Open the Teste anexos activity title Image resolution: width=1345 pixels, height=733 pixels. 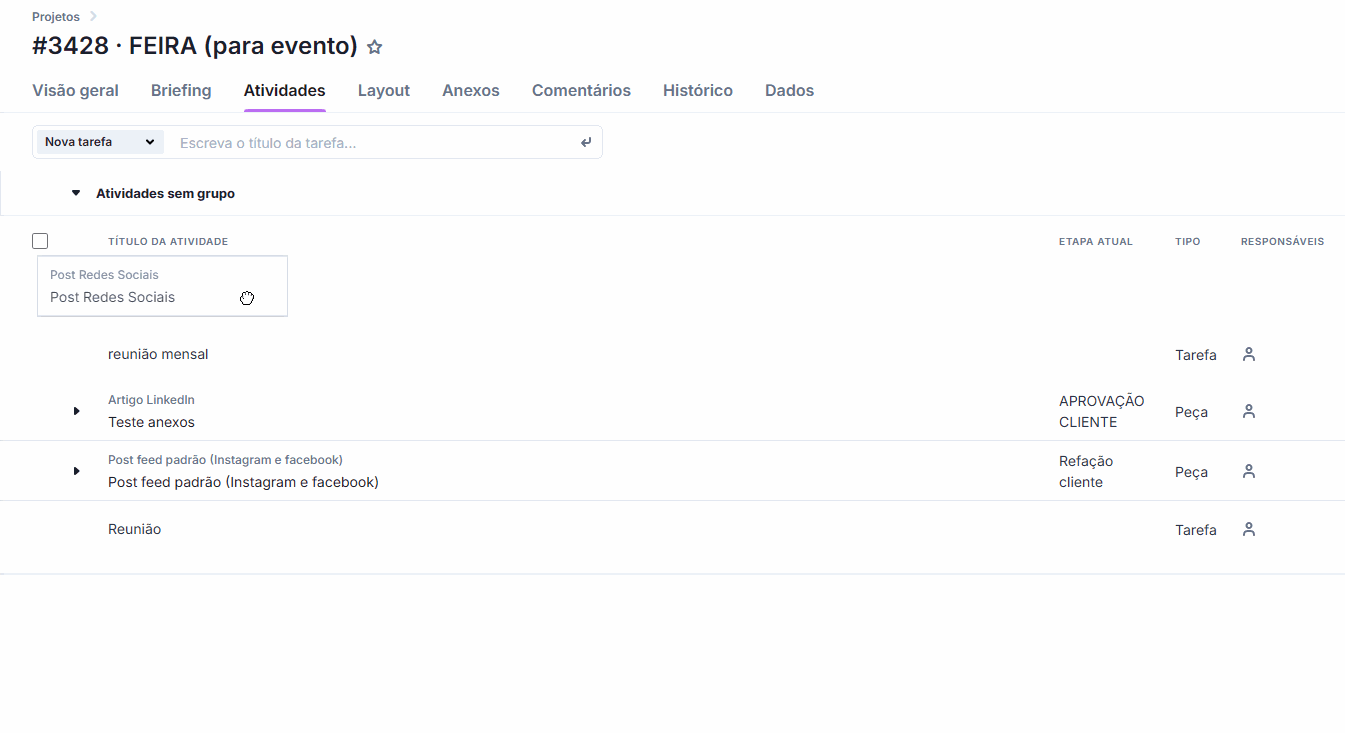pos(151,422)
